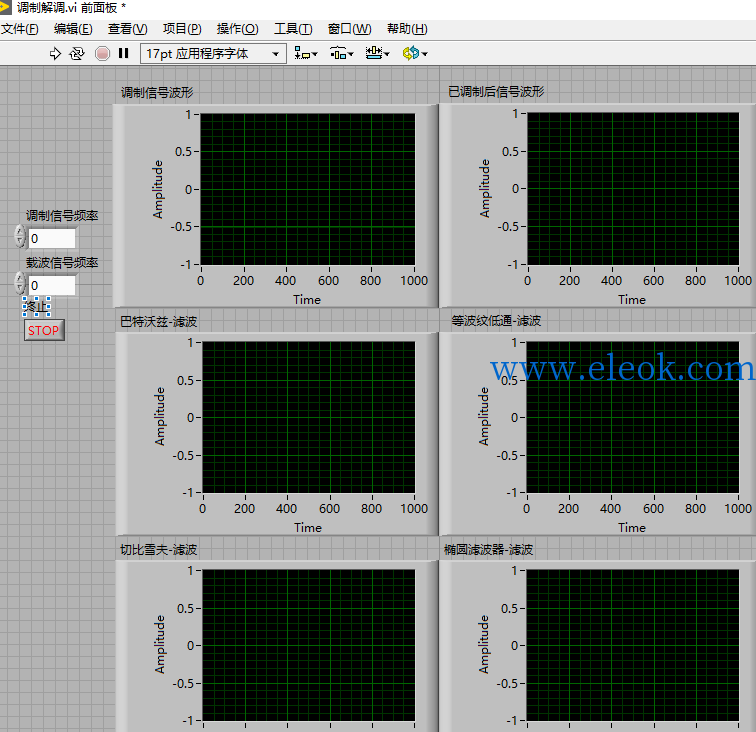Click the 巴特沃兹-滤波 graph label
This screenshot has width=756, height=732.
coord(159,321)
